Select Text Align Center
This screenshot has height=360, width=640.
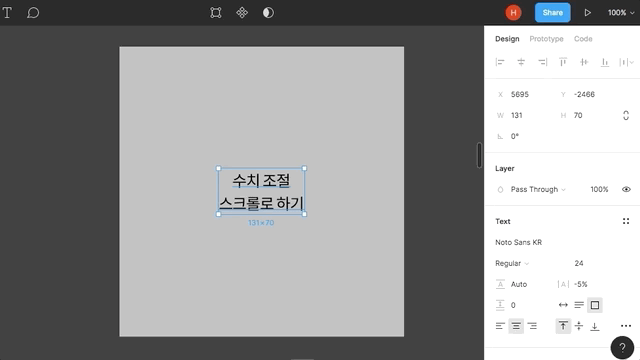click(x=516, y=326)
